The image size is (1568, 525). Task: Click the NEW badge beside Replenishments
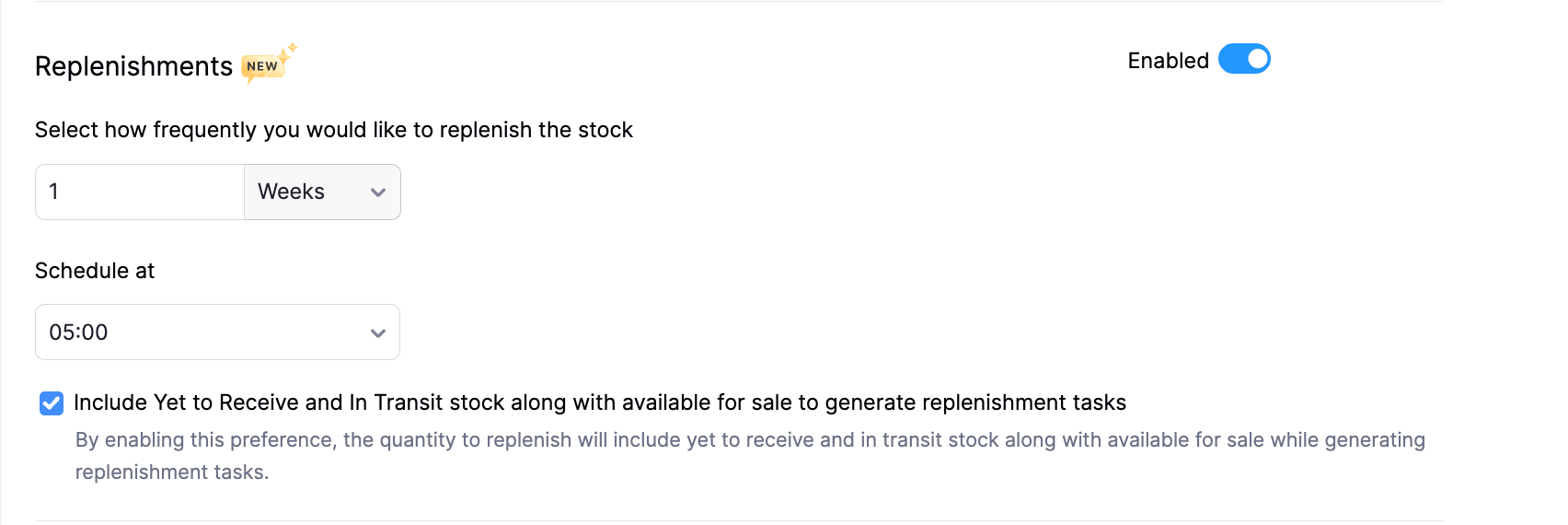pyautogui.click(x=262, y=67)
